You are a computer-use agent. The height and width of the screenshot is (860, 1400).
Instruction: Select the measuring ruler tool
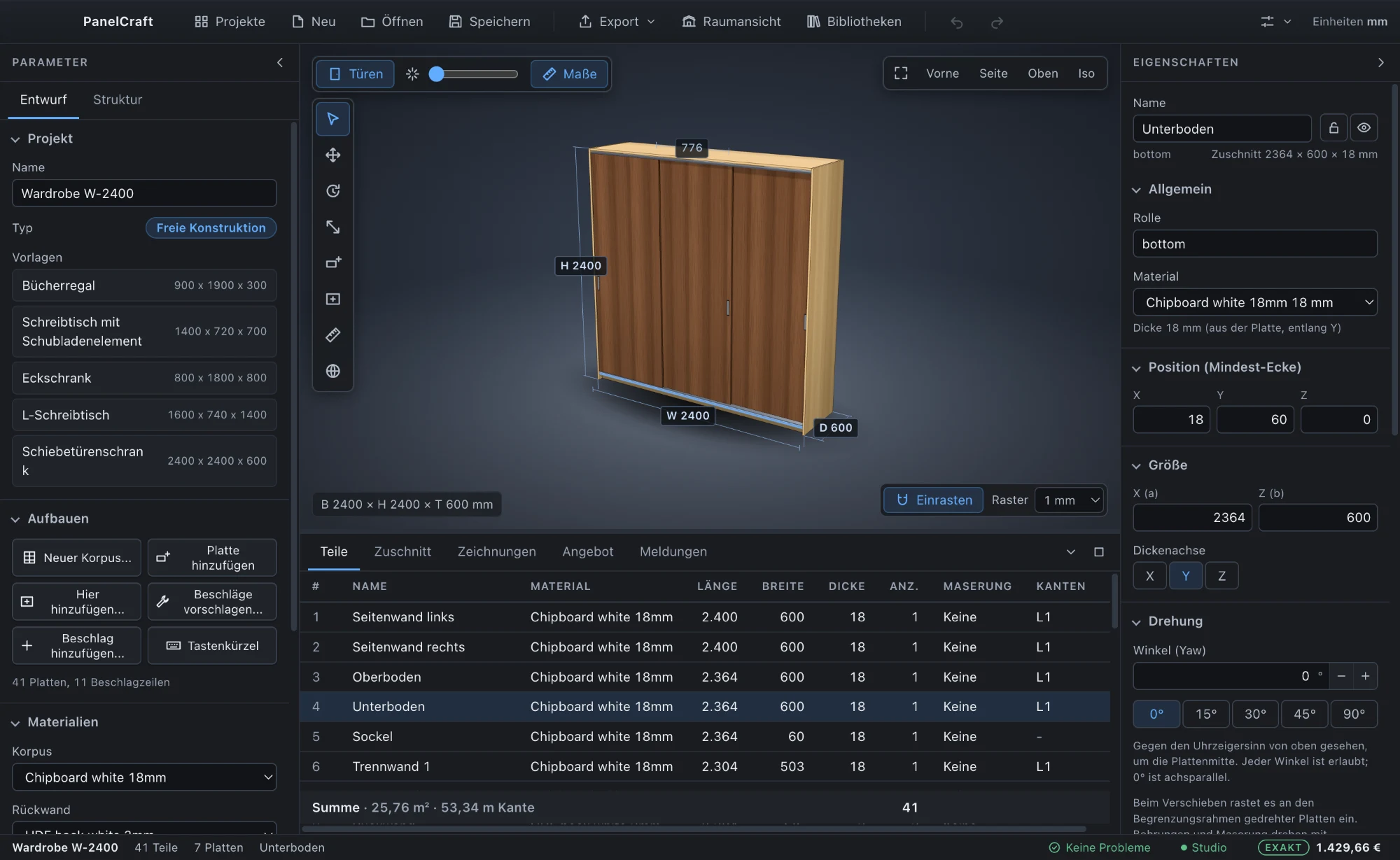pyautogui.click(x=332, y=334)
